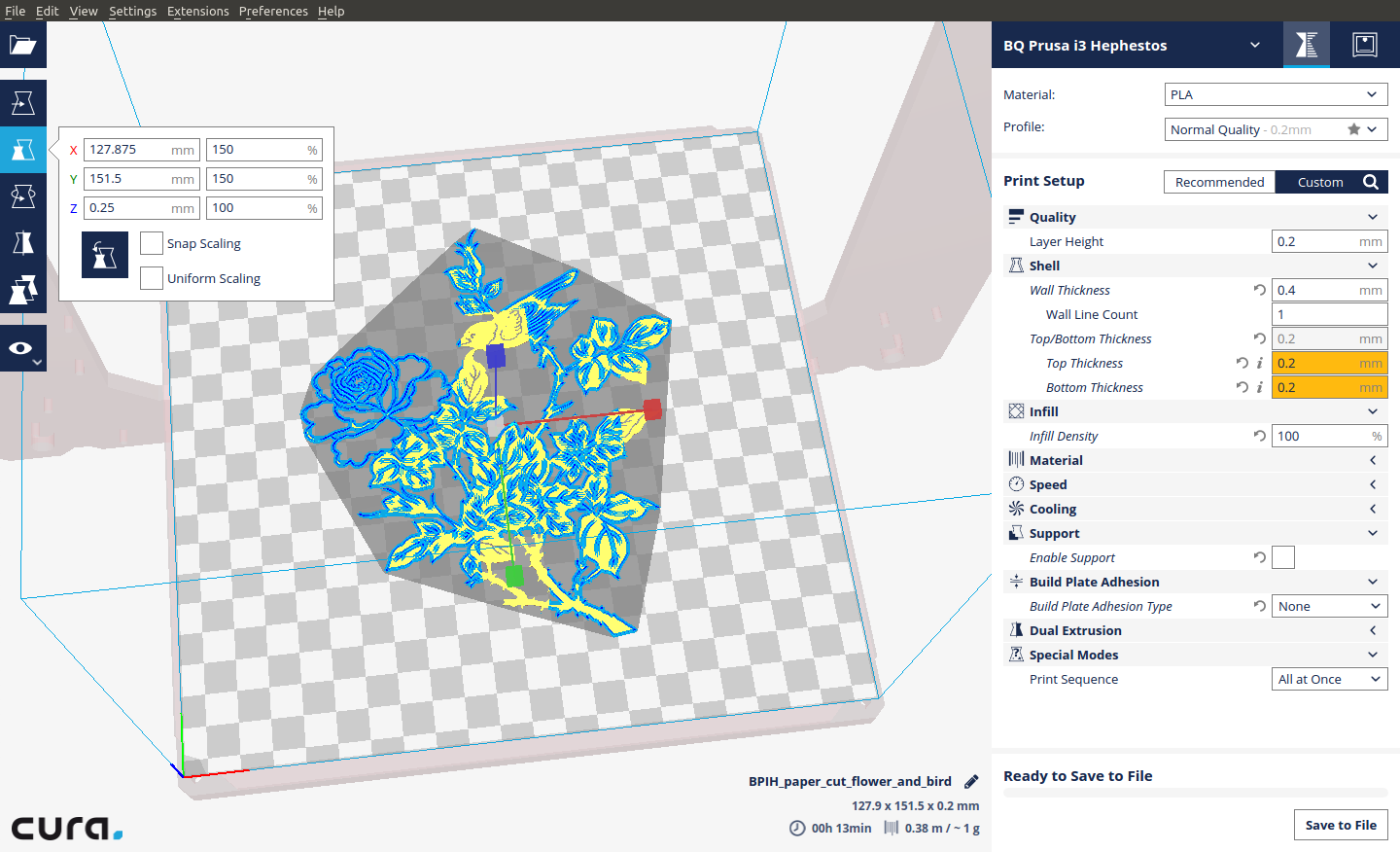Viewport: 1400px width, 852px height.
Task: Click the print time clock icon
Action: [x=797, y=828]
